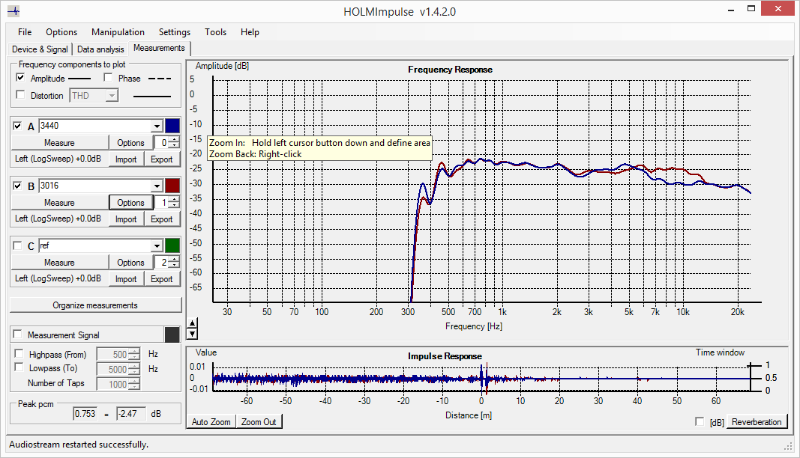800x458 pixels.
Task: Increase measurement A slot number spinner
Action: [174, 140]
